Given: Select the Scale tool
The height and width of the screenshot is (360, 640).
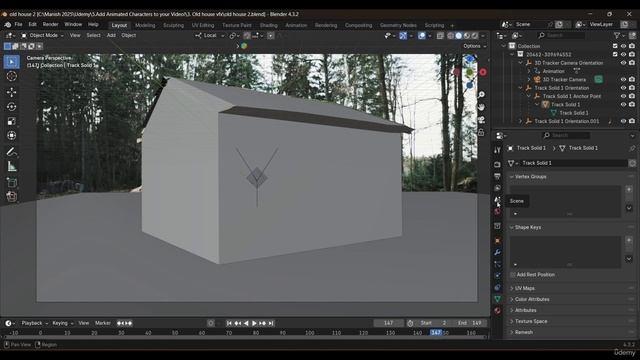Looking at the screenshot, I should coord(11,121).
